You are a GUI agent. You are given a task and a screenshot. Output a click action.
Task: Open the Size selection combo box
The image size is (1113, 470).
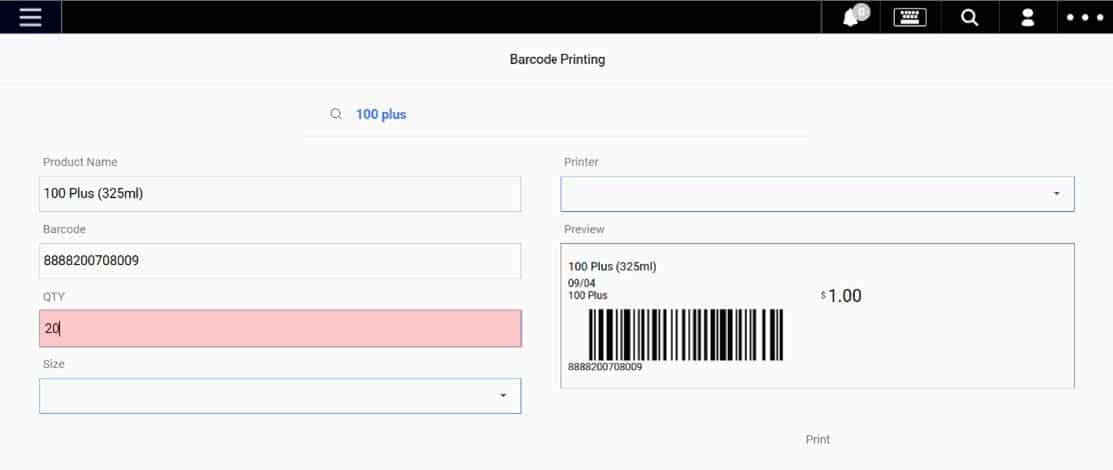[x=280, y=395]
